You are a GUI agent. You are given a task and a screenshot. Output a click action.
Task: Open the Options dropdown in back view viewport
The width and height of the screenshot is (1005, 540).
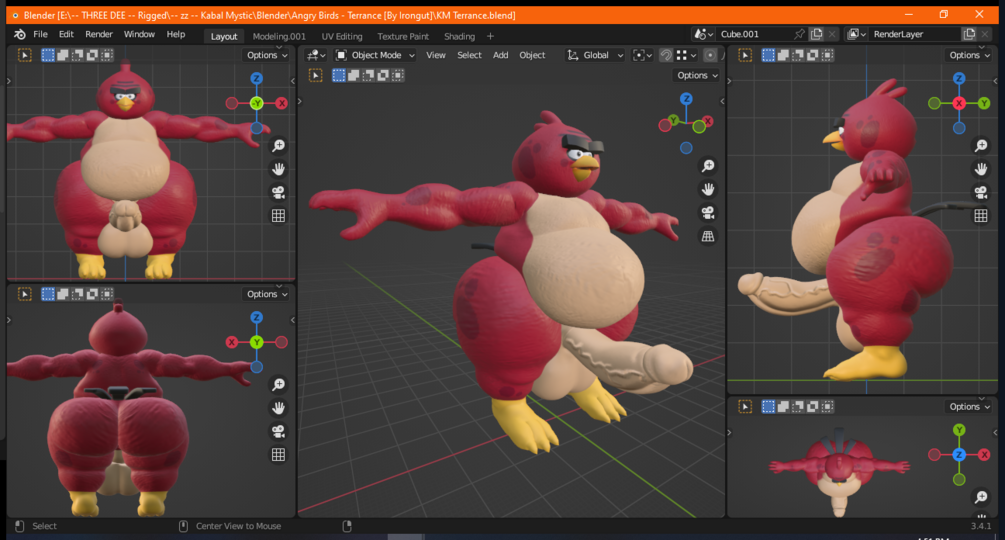coord(267,294)
